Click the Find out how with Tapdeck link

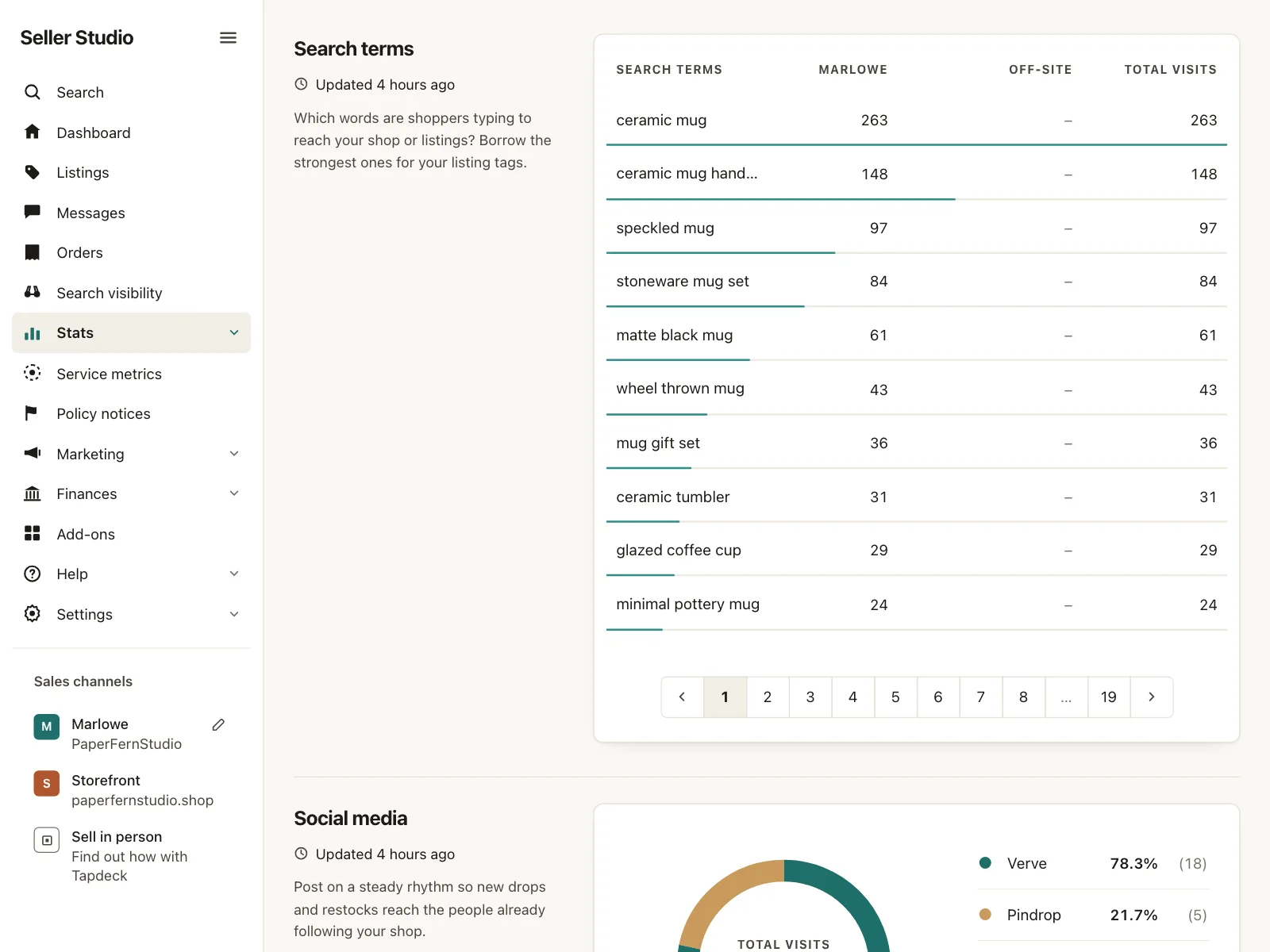pyautogui.click(x=129, y=866)
